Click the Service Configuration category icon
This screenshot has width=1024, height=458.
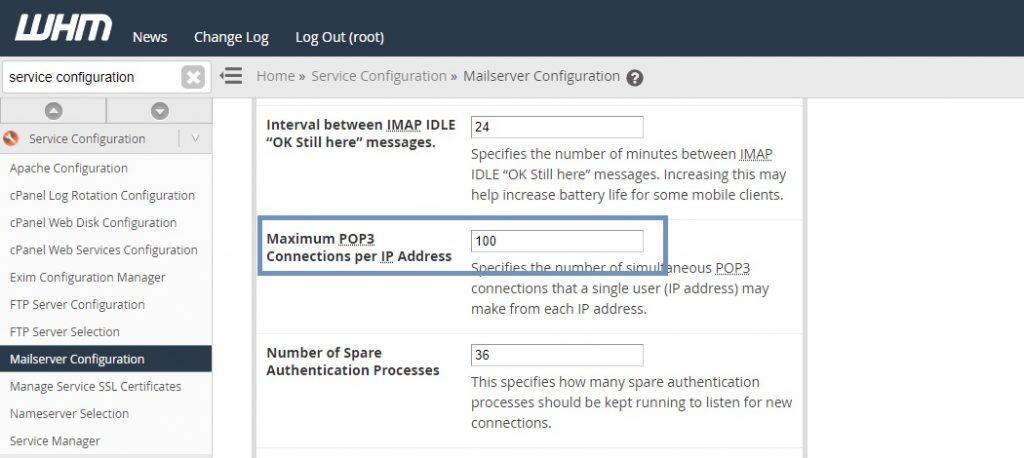tap(11, 139)
